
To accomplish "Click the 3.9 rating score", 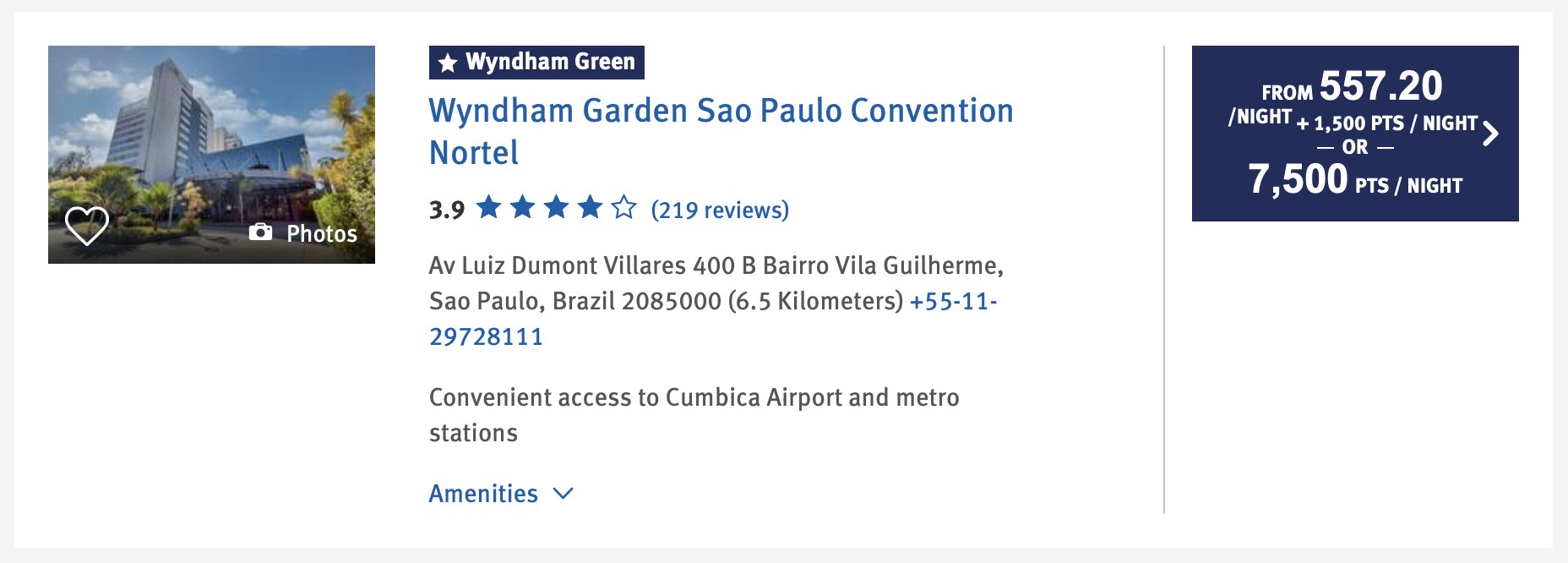I will point(447,210).
